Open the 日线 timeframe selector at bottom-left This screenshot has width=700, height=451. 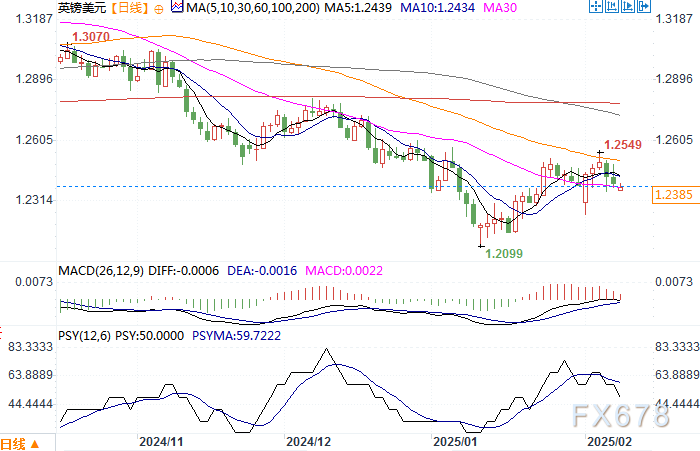point(14,442)
